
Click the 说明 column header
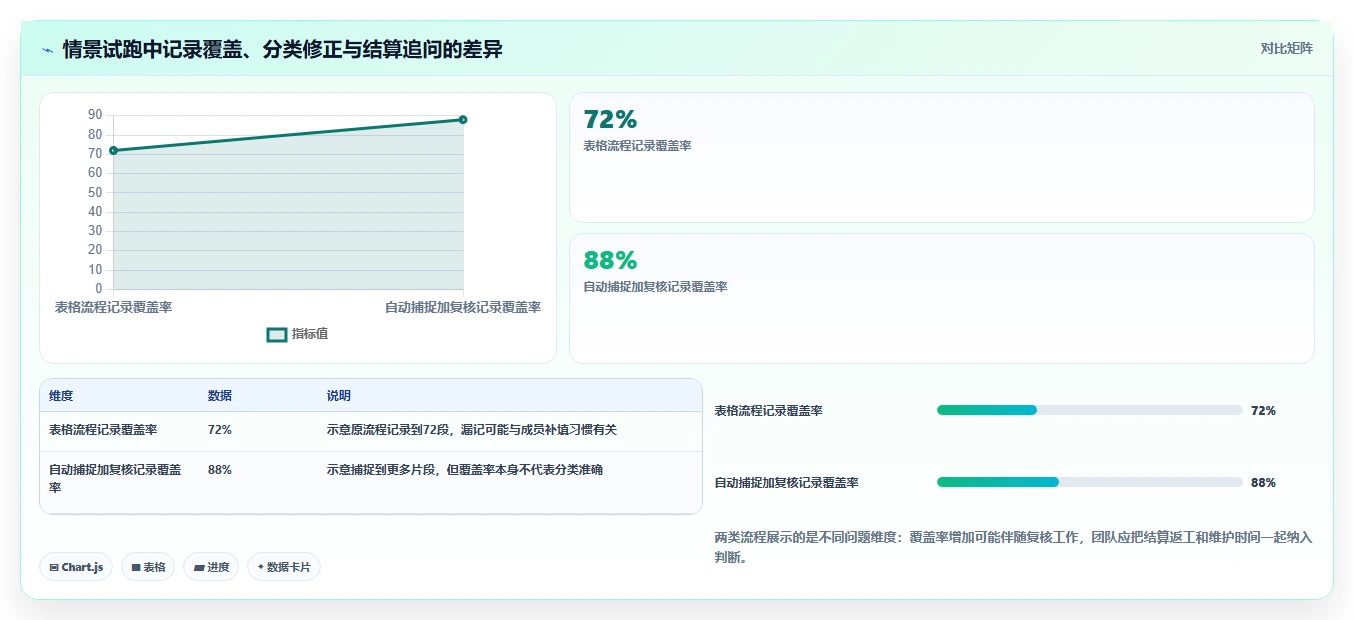[339, 396]
